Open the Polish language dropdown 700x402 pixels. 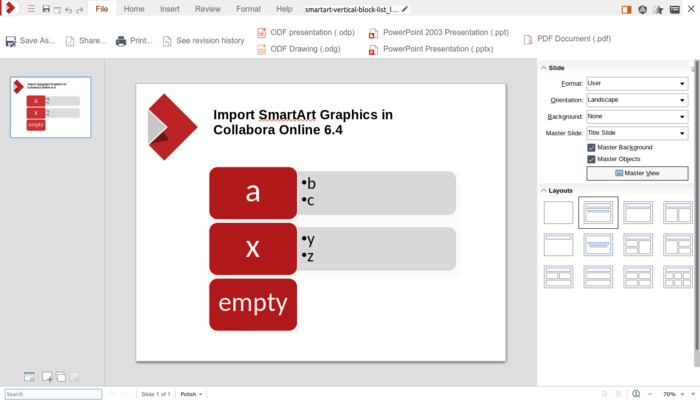[x=191, y=394]
